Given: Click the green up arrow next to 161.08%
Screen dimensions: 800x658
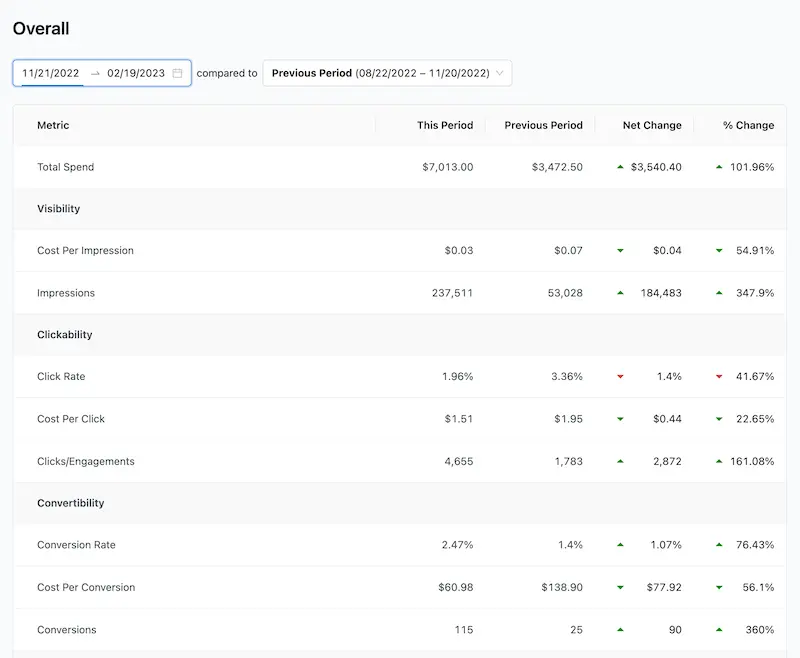Looking at the screenshot, I should [x=719, y=461].
